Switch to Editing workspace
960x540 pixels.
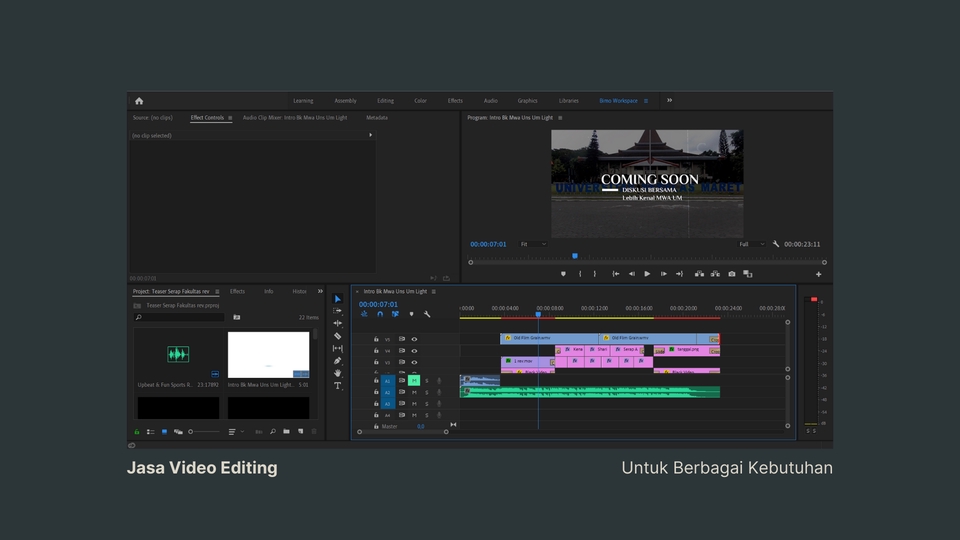pos(386,101)
